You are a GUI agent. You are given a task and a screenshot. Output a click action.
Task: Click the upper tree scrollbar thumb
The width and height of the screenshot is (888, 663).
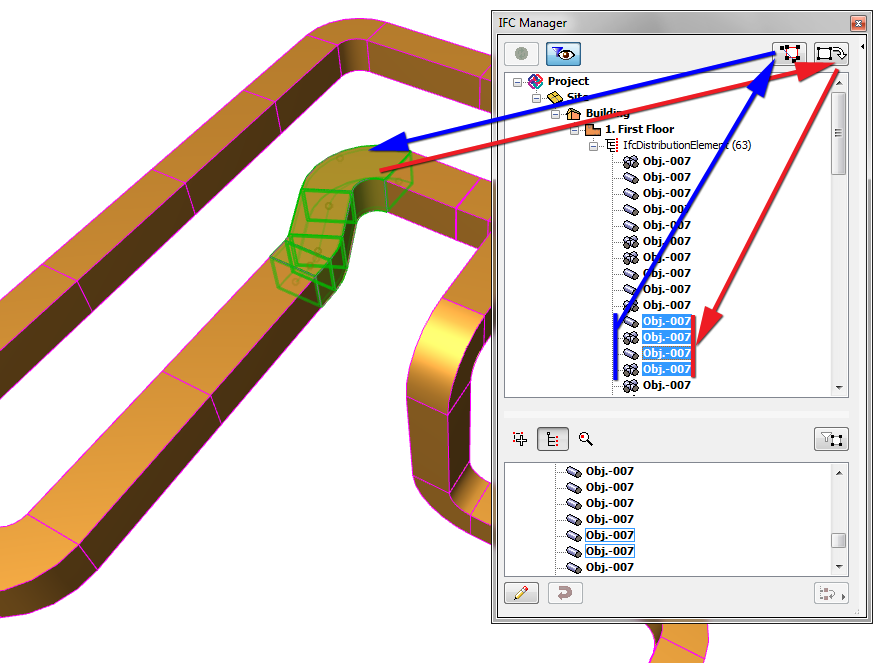coord(839,133)
